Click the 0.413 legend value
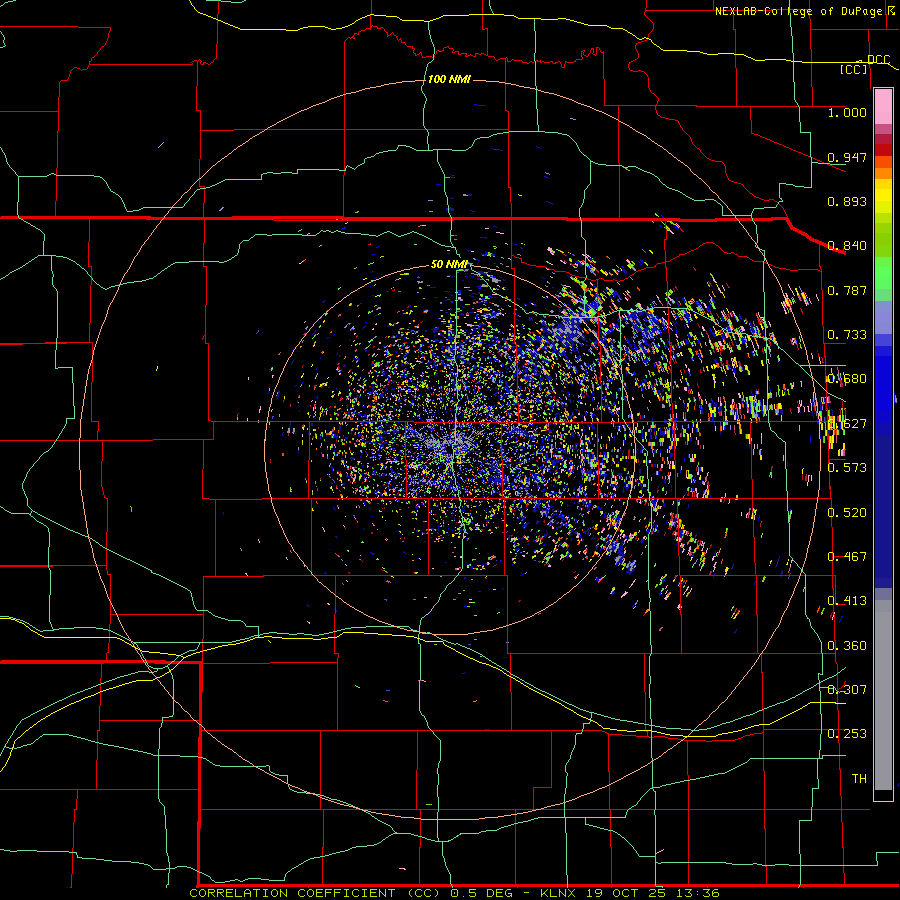 tap(847, 600)
